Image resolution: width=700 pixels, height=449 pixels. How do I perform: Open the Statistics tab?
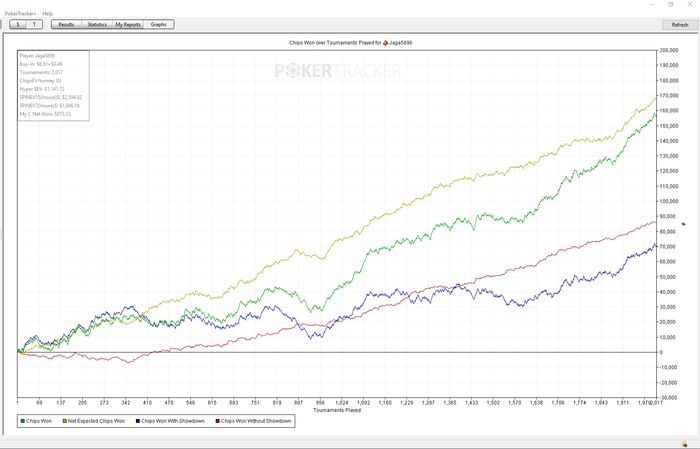pyautogui.click(x=97, y=25)
